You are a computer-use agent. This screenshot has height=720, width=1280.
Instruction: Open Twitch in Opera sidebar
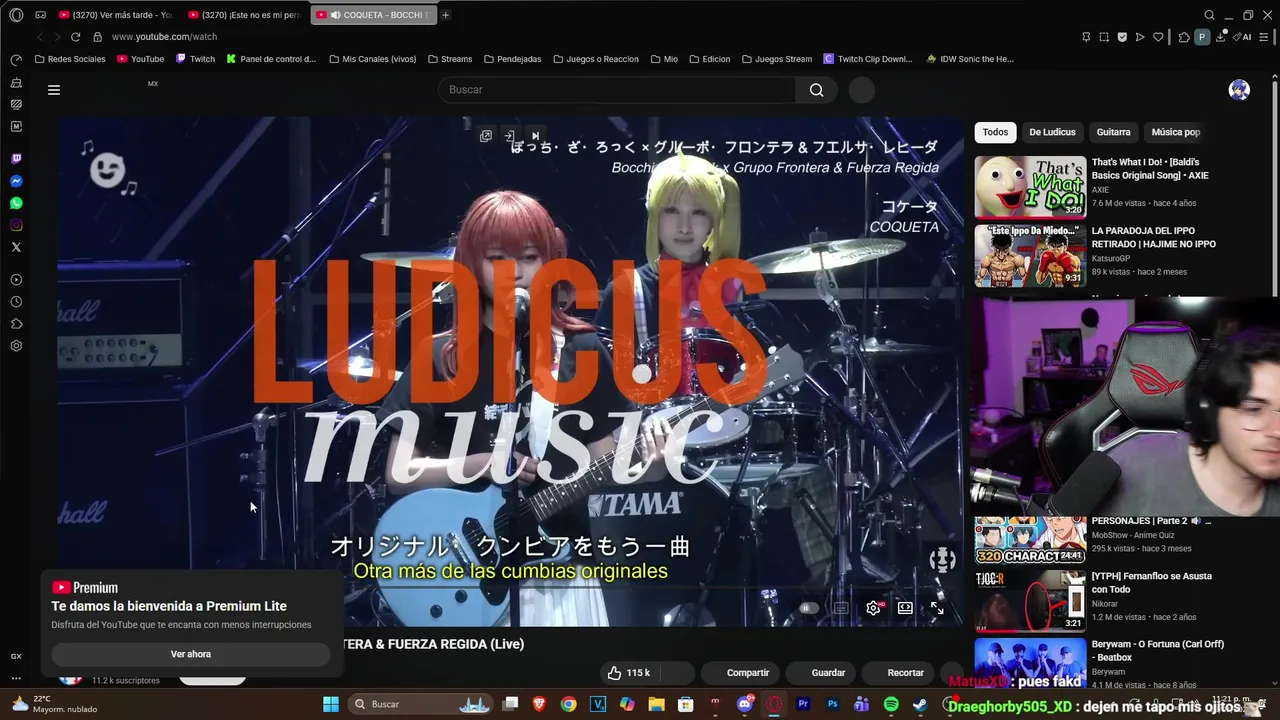(16, 159)
